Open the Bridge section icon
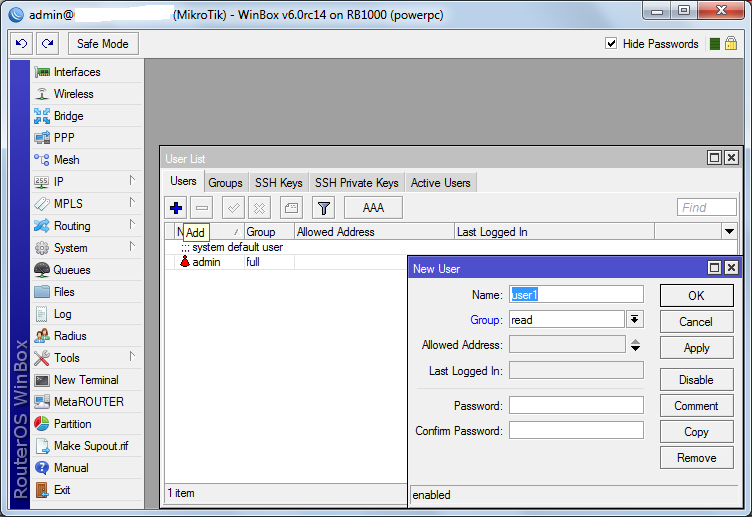Viewport: 752px width, 518px height. point(42,116)
